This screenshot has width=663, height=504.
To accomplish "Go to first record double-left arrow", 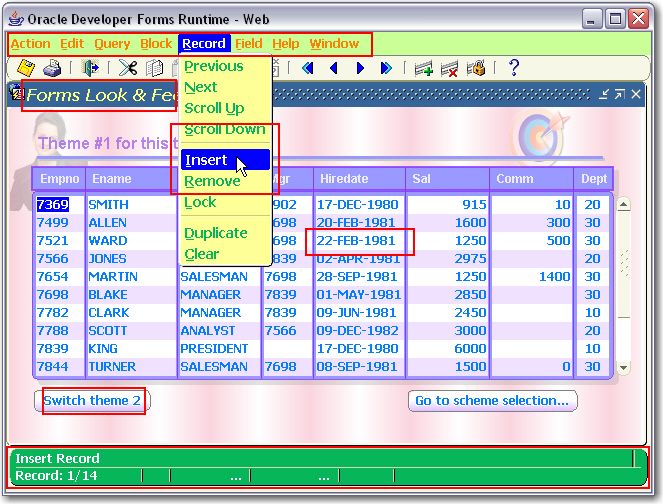I will pyautogui.click(x=307, y=68).
